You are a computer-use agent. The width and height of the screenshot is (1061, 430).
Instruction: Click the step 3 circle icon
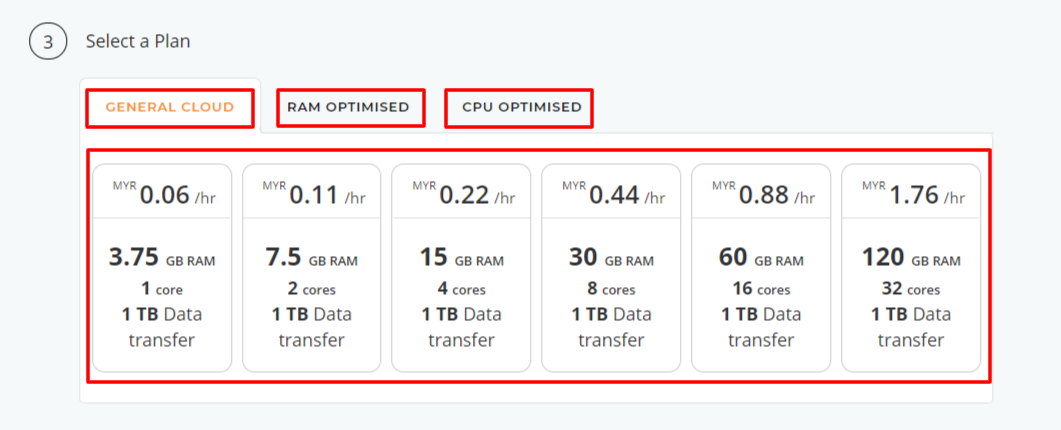point(48,41)
